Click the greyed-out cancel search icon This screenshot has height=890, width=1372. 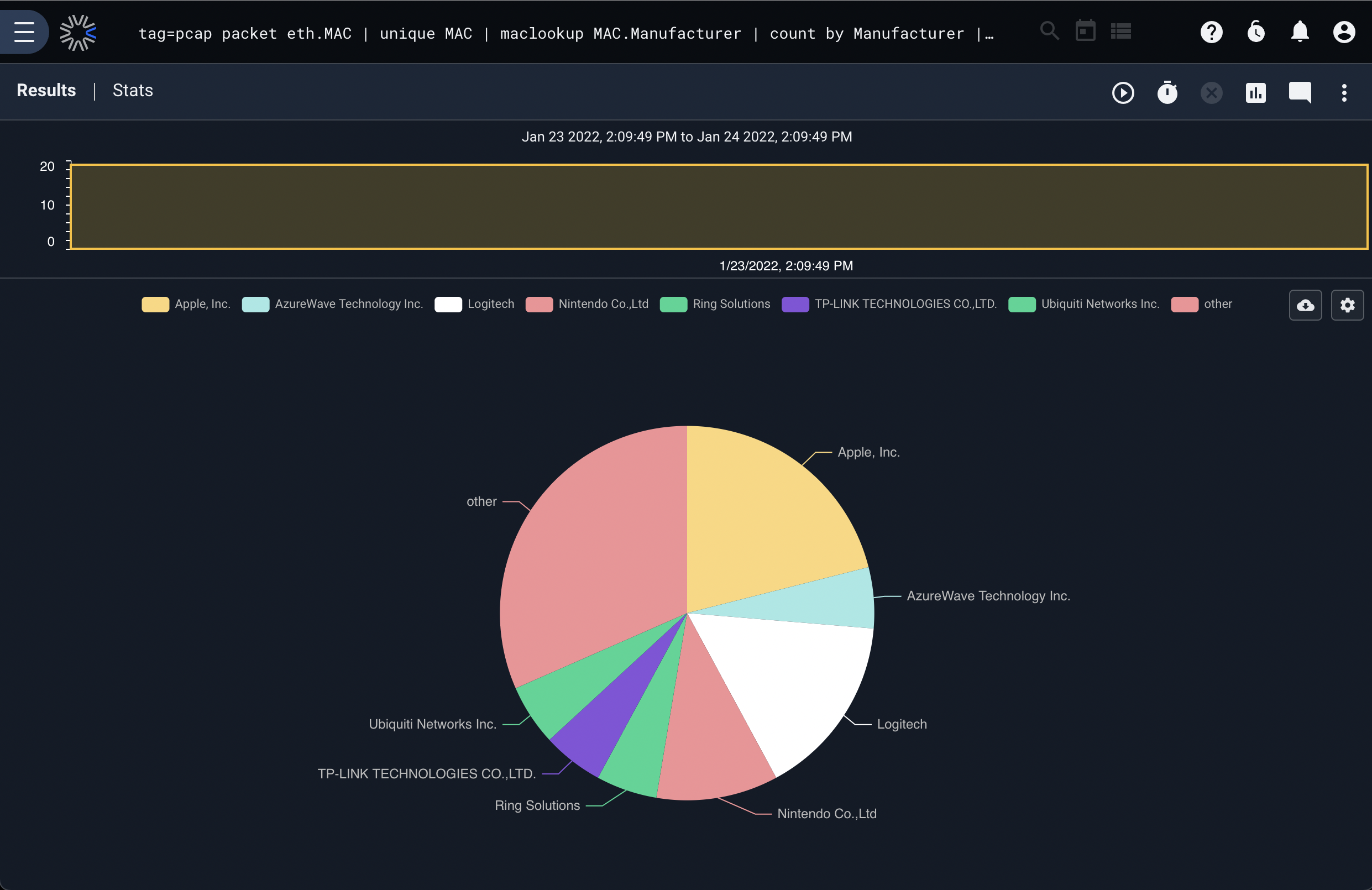click(1211, 93)
